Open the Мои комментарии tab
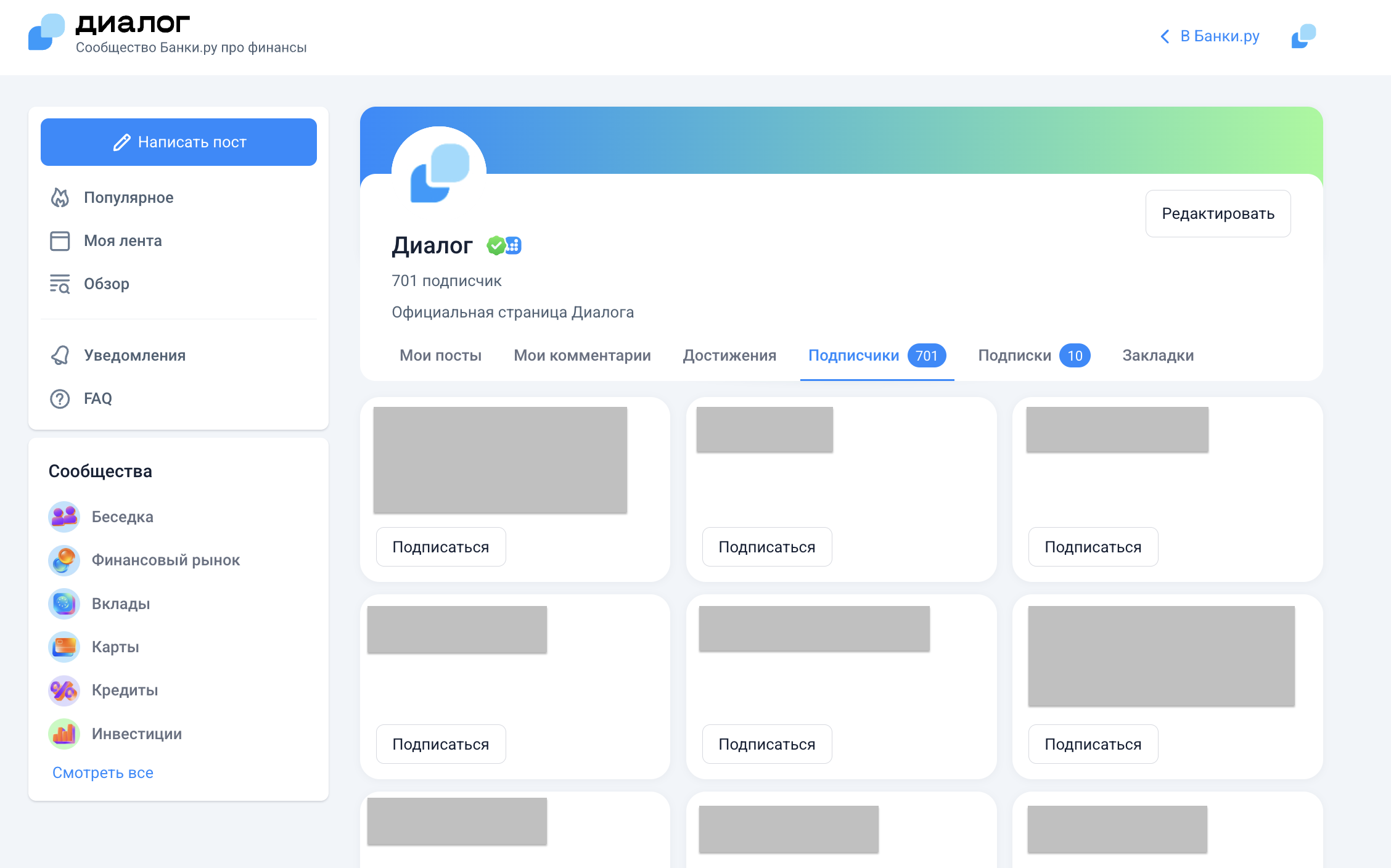This screenshot has width=1391, height=868. tap(582, 356)
